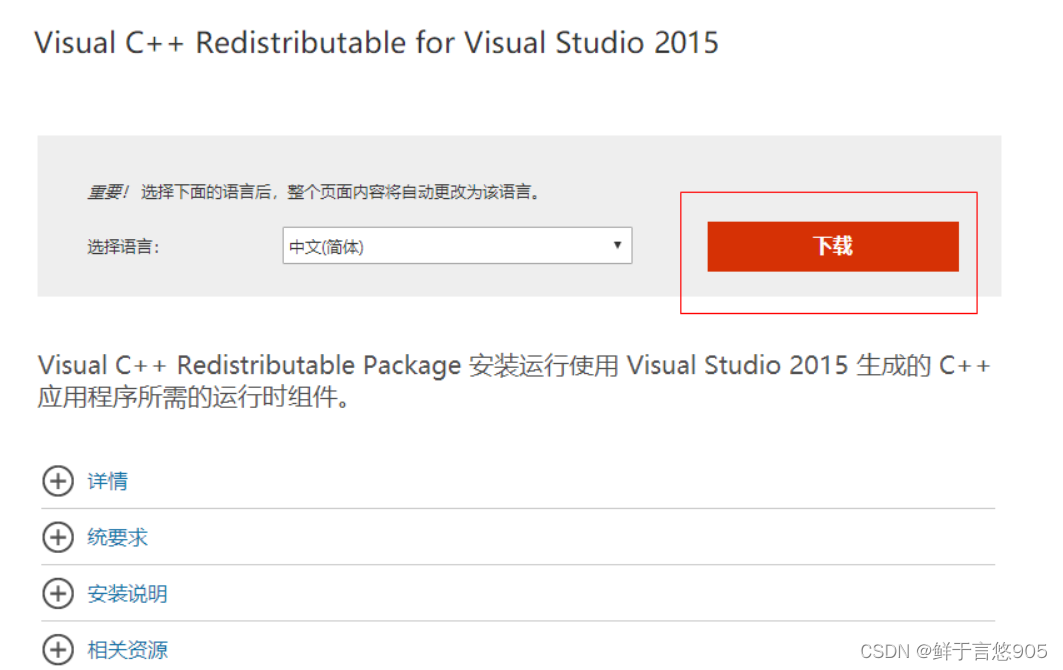Open the 中文(简体) language combo box

(457, 245)
